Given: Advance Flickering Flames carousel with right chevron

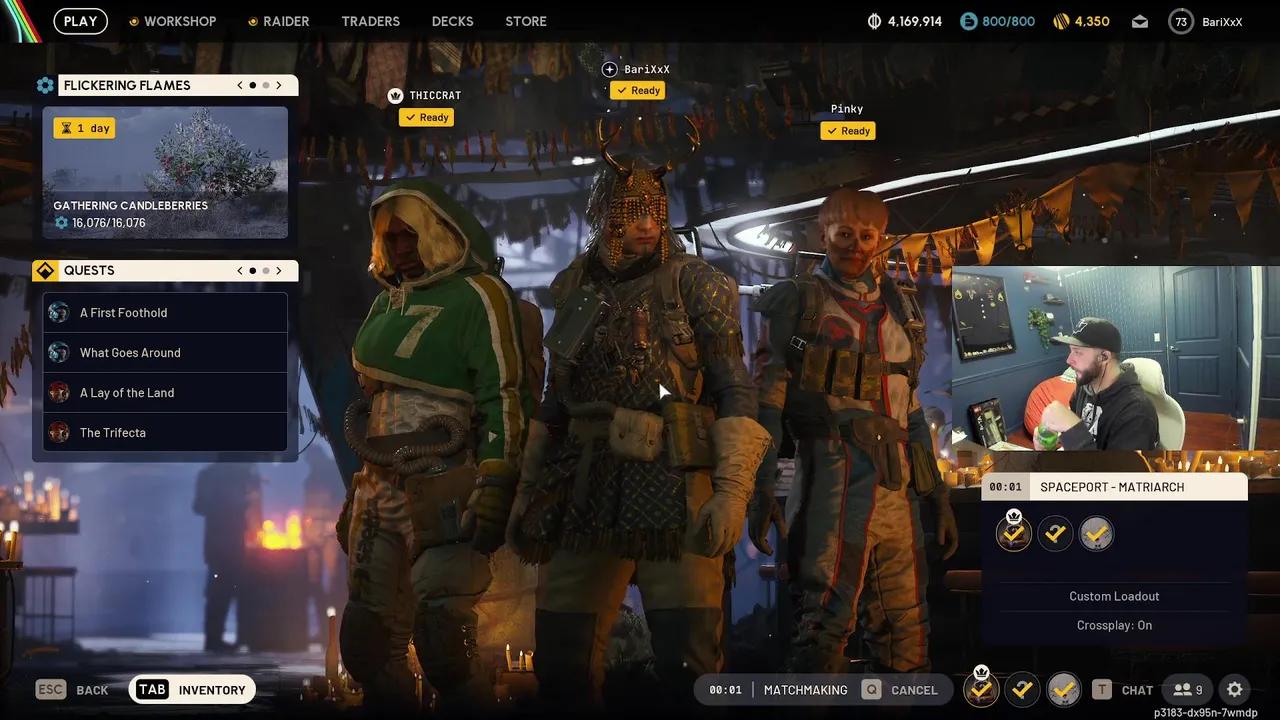Looking at the screenshot, I should (279, 85).
